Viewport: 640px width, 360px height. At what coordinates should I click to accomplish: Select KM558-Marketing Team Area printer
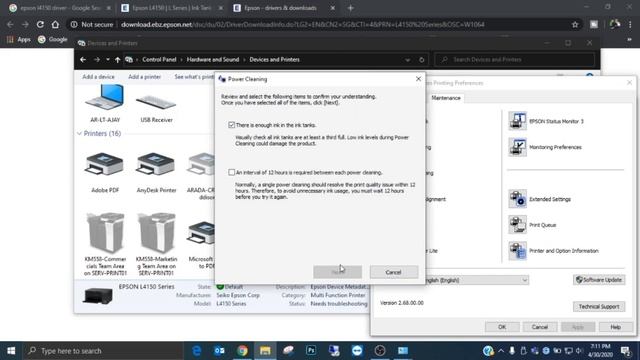pyautogui.click(x=156, y=244)
